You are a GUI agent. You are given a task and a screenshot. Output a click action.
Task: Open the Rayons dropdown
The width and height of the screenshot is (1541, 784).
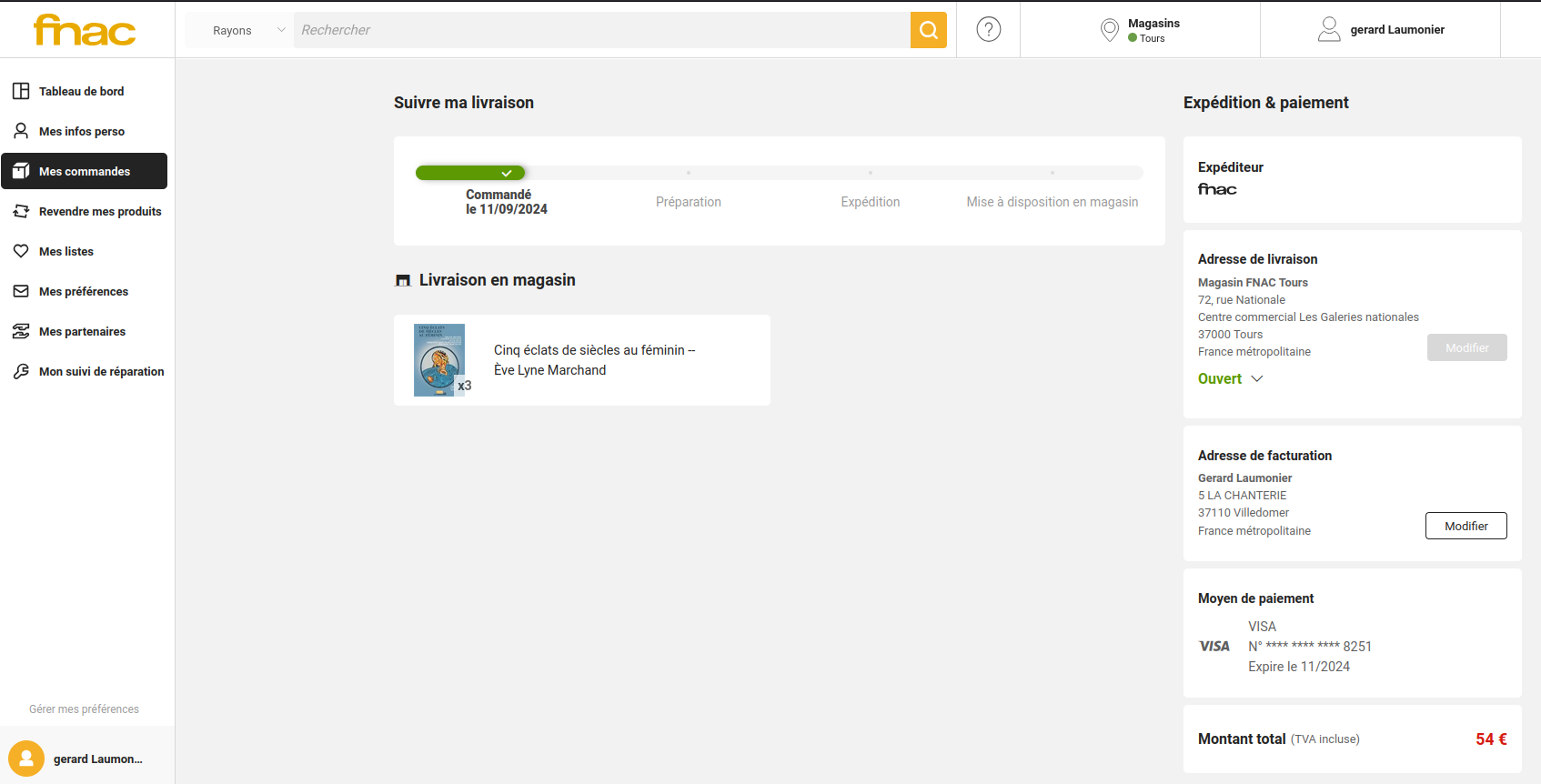click(x=240, y=30)
